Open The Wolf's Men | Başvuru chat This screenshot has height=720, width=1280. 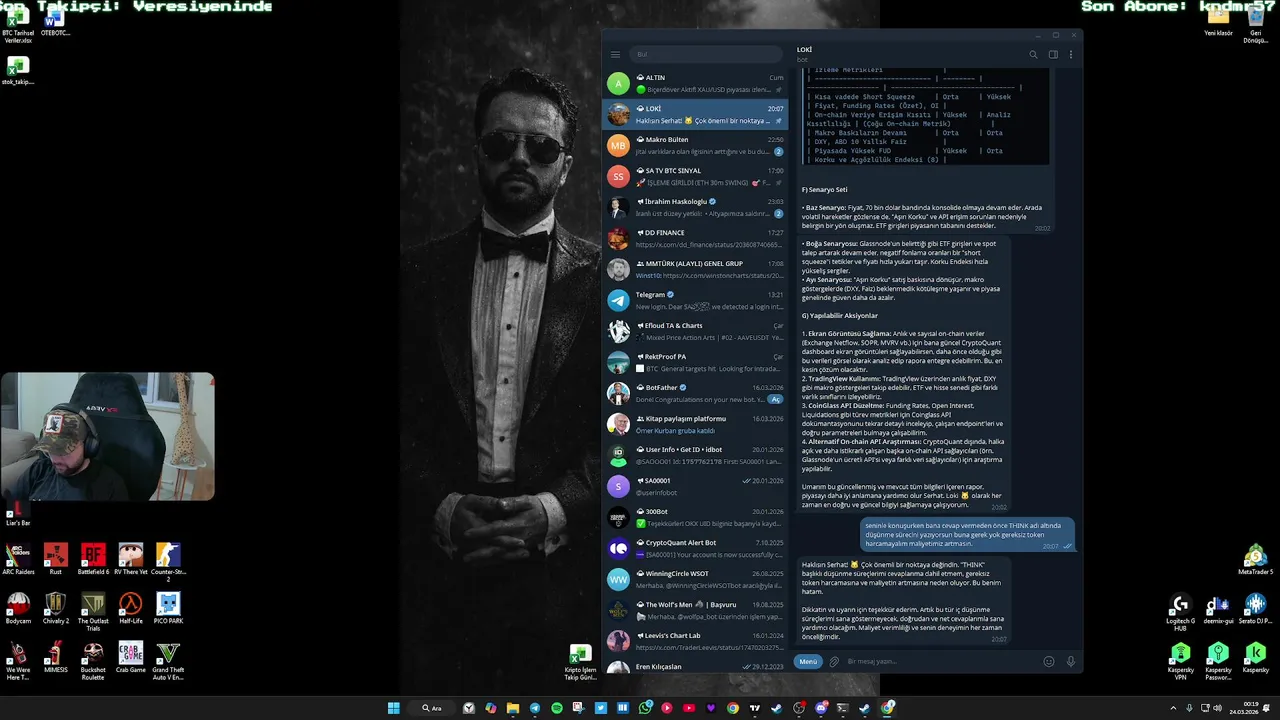tap(695, 610)
